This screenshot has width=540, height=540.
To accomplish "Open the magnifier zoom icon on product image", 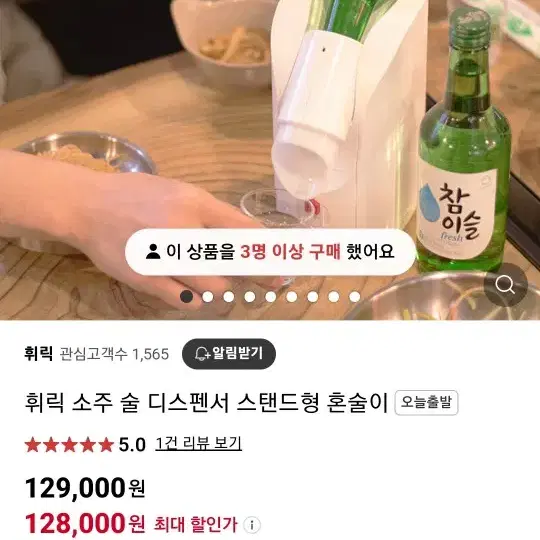I will 506,285.
